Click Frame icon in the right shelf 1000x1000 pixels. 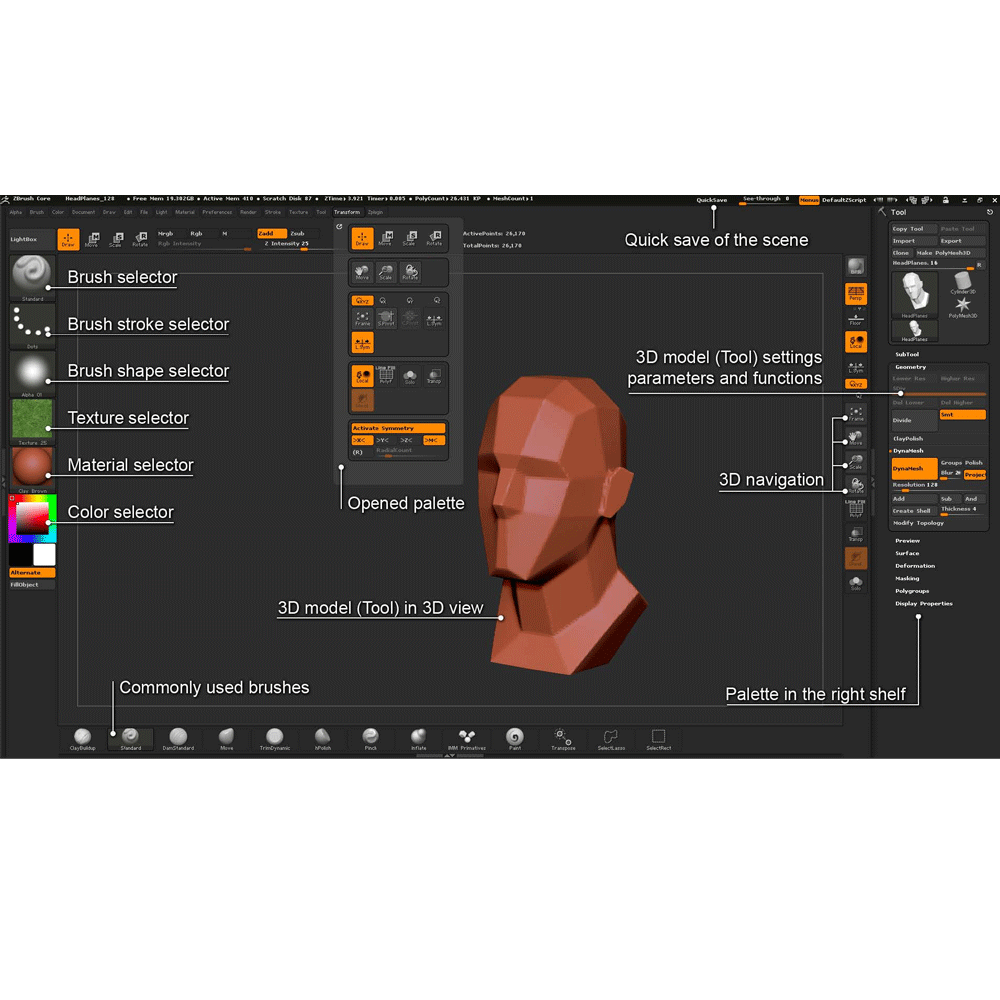856,414
